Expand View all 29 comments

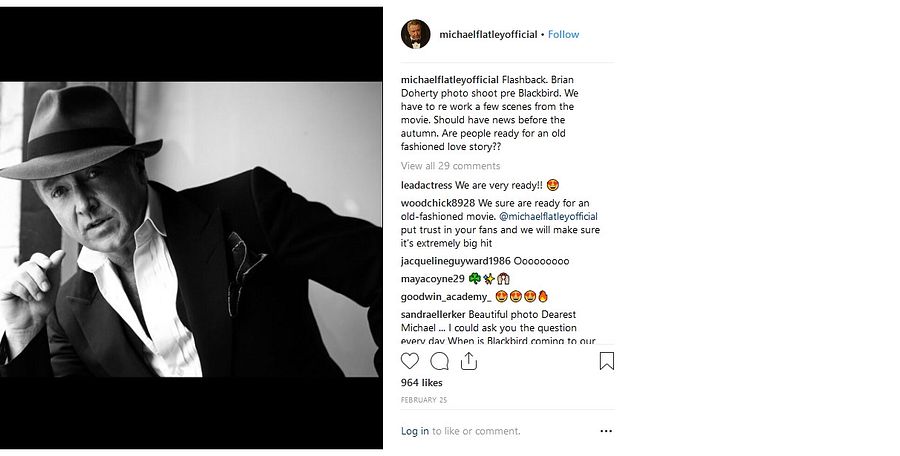point(450,166)
